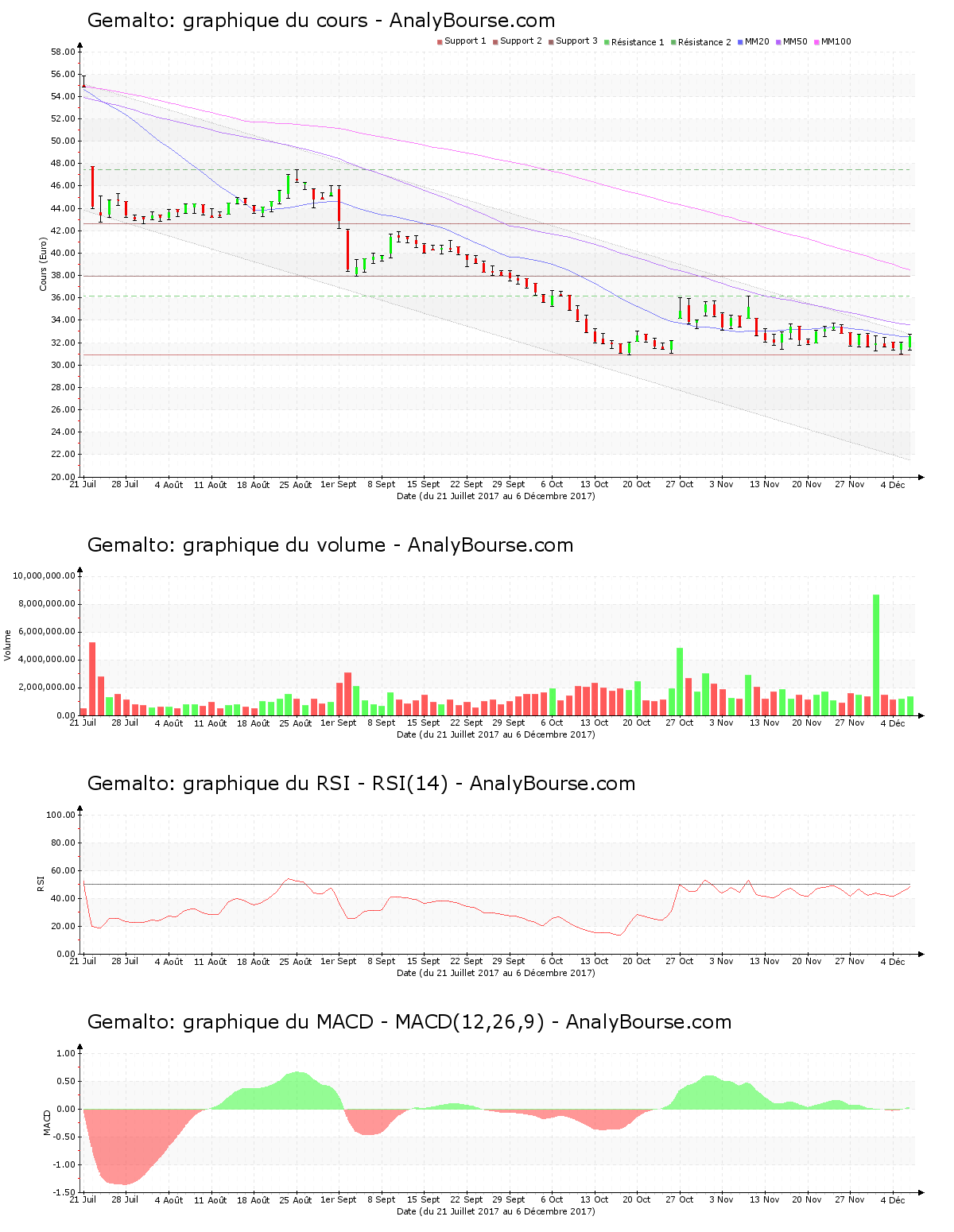Click '27 Oct' date label under volume chart

[680, 723]
